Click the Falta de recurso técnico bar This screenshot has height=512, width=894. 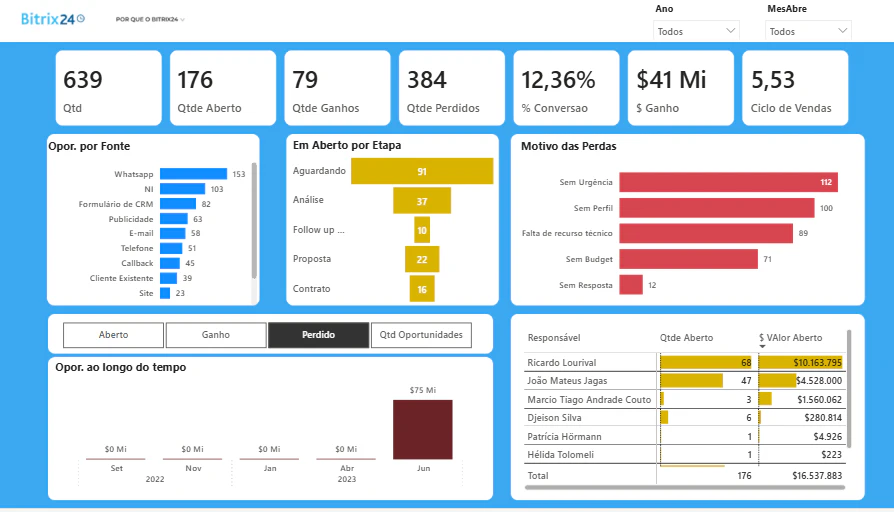[x=706, y=233]
